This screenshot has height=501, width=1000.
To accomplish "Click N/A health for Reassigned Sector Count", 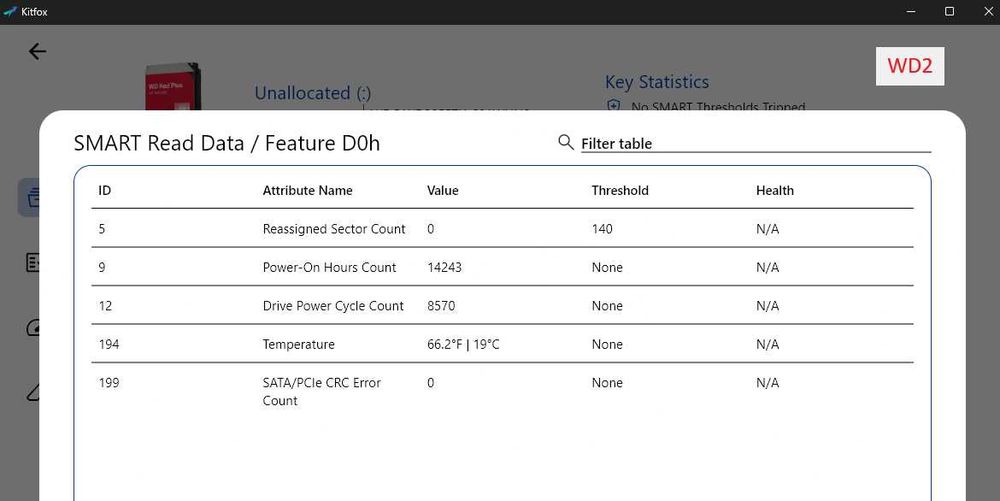I will tap(767, 229).
